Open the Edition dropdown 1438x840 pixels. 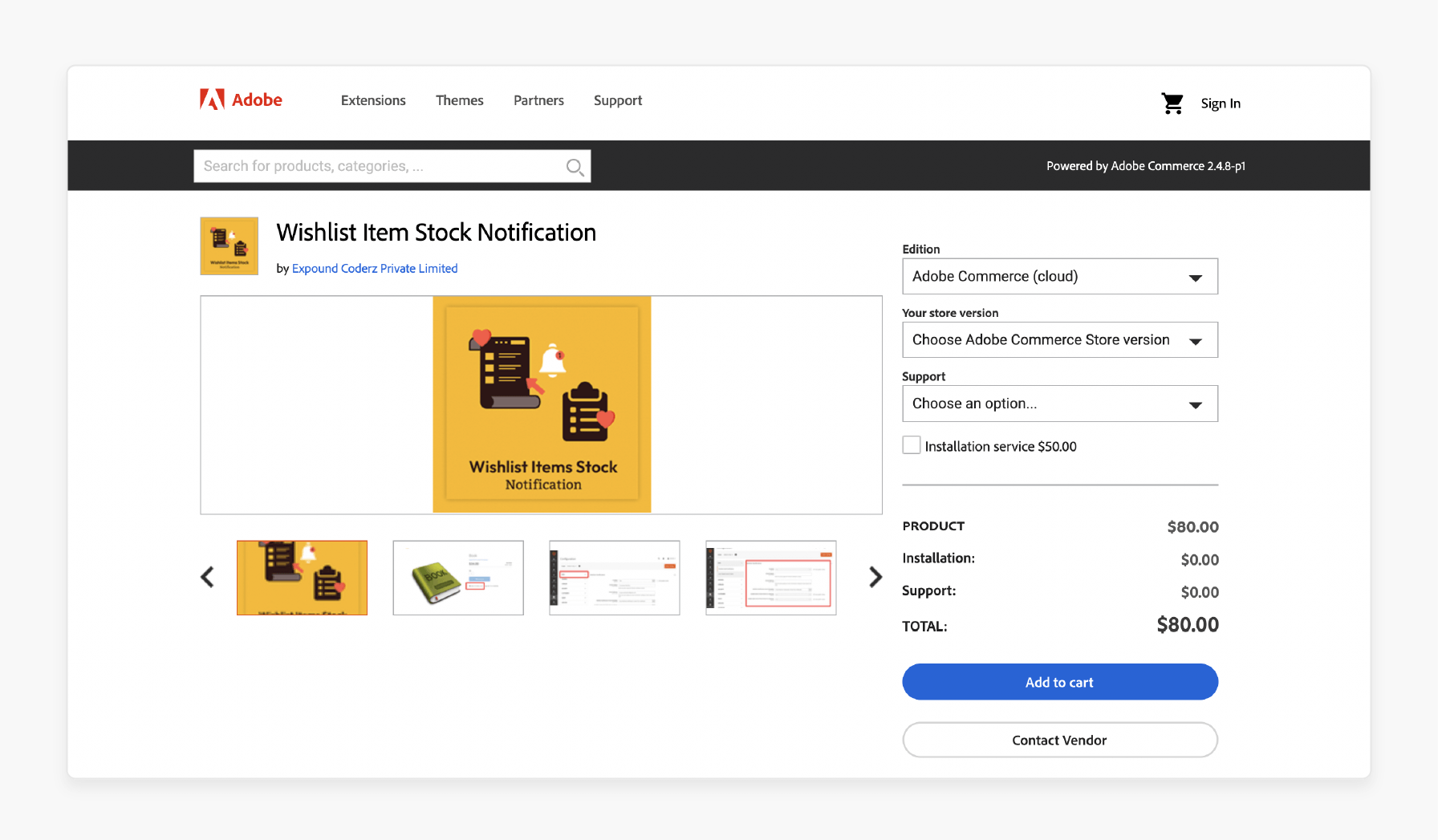tap(1060, 276)
